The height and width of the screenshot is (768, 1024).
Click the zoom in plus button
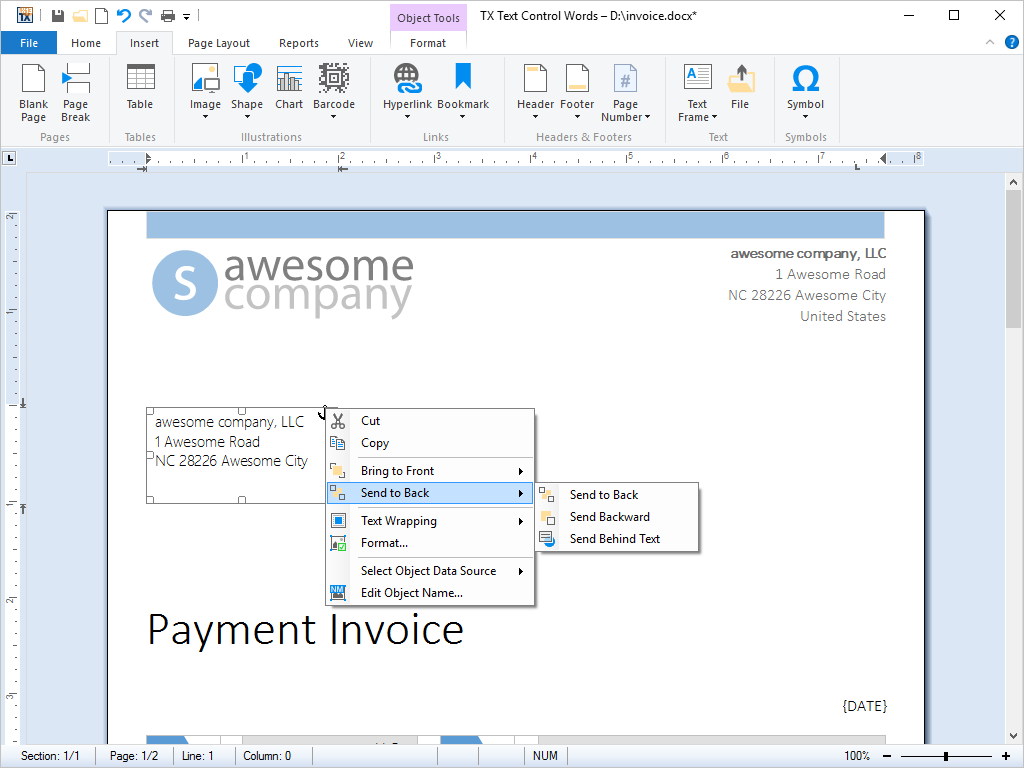pos(1006,756)
